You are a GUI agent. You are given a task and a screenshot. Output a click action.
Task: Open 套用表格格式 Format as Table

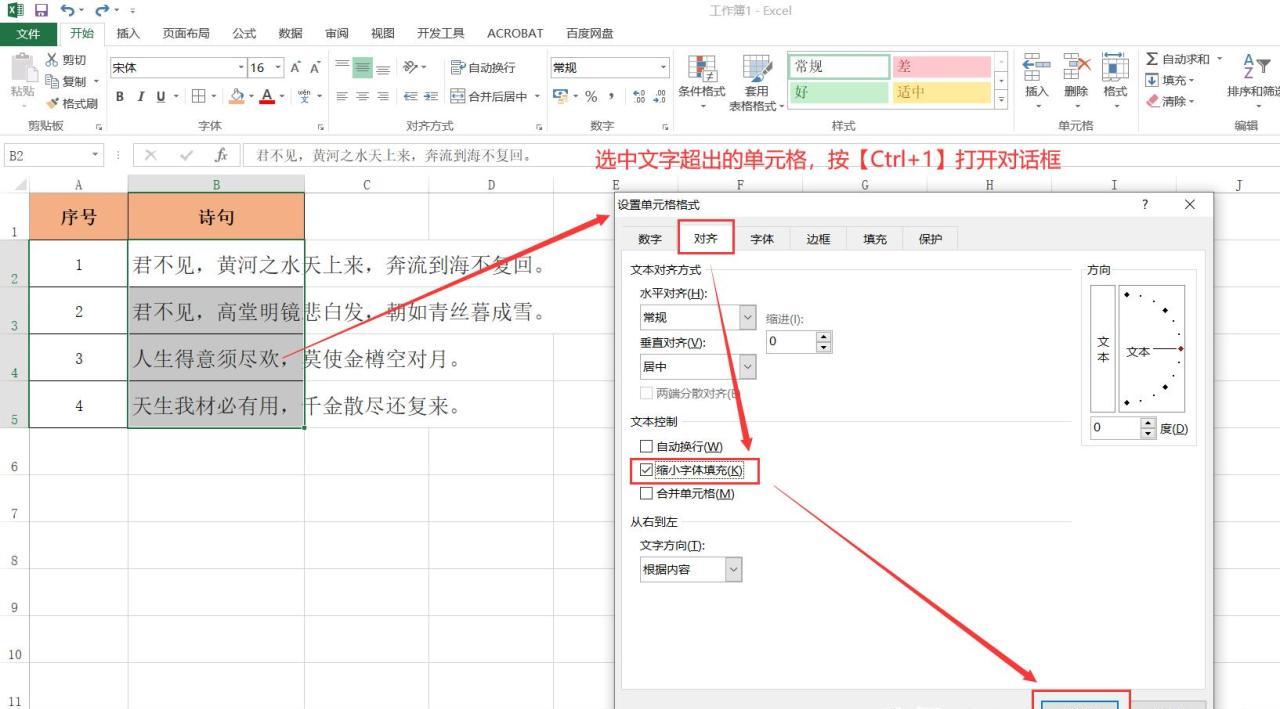[x=757, y=82]
